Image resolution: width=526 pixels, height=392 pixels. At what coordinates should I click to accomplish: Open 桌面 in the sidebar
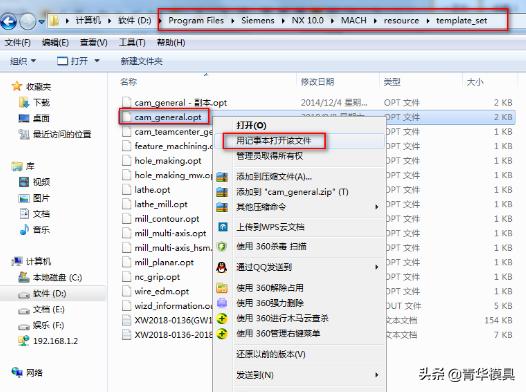[x=34, y=118]
